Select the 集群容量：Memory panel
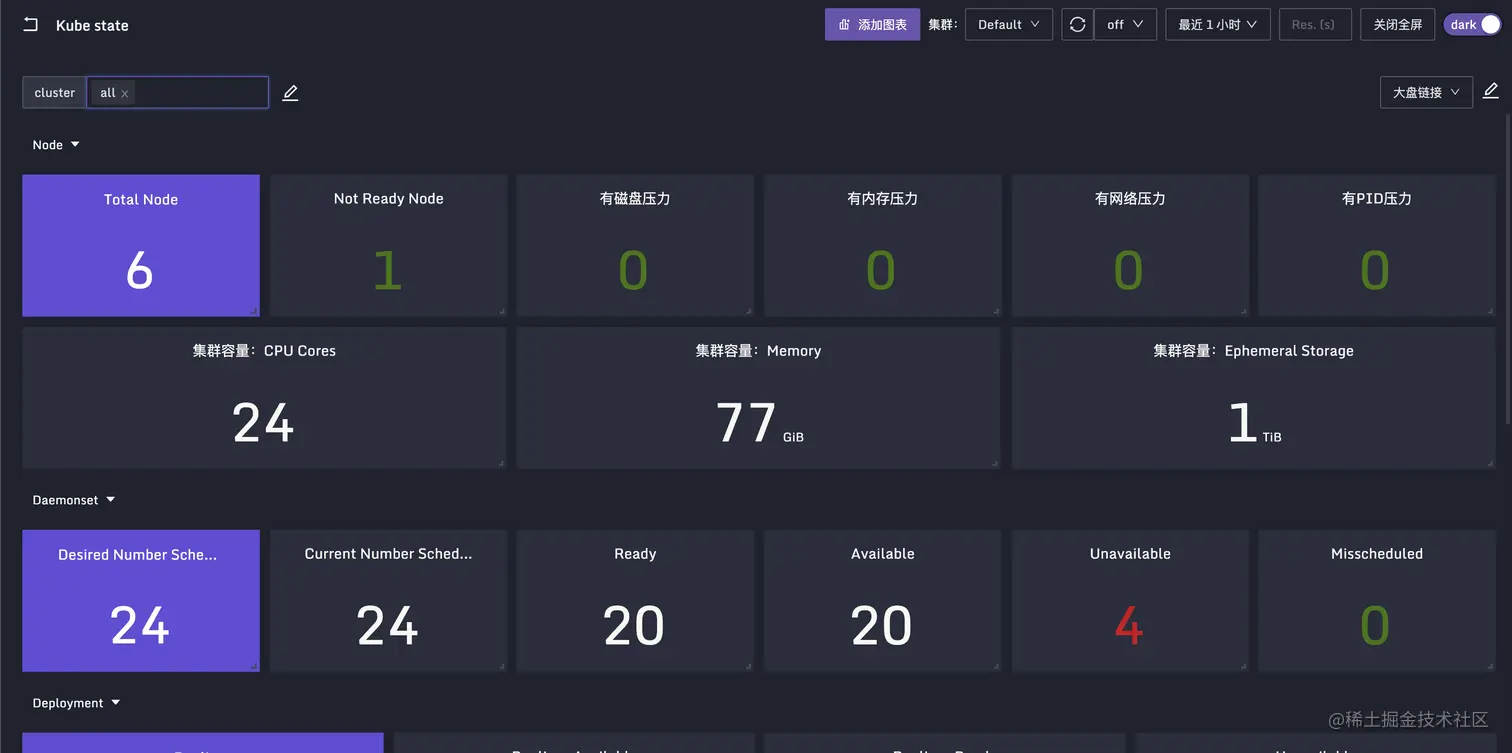Screen dimensions: 1512x753 coord(758,398)
